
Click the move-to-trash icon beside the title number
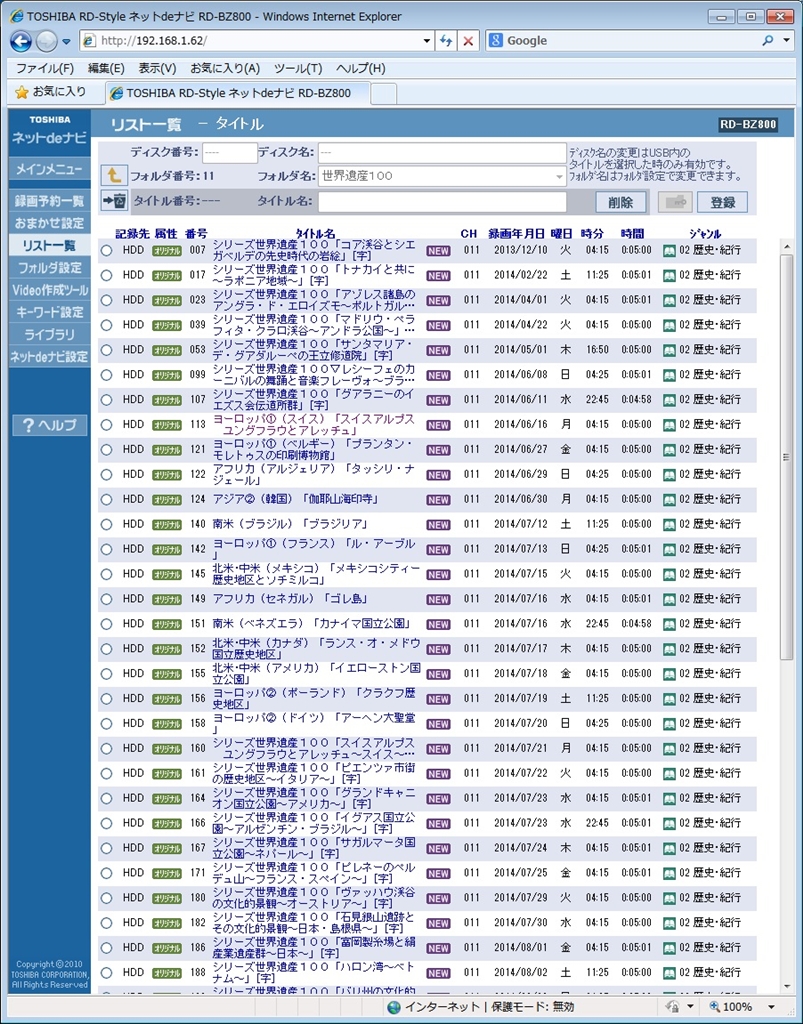click(x=114, y=200)
